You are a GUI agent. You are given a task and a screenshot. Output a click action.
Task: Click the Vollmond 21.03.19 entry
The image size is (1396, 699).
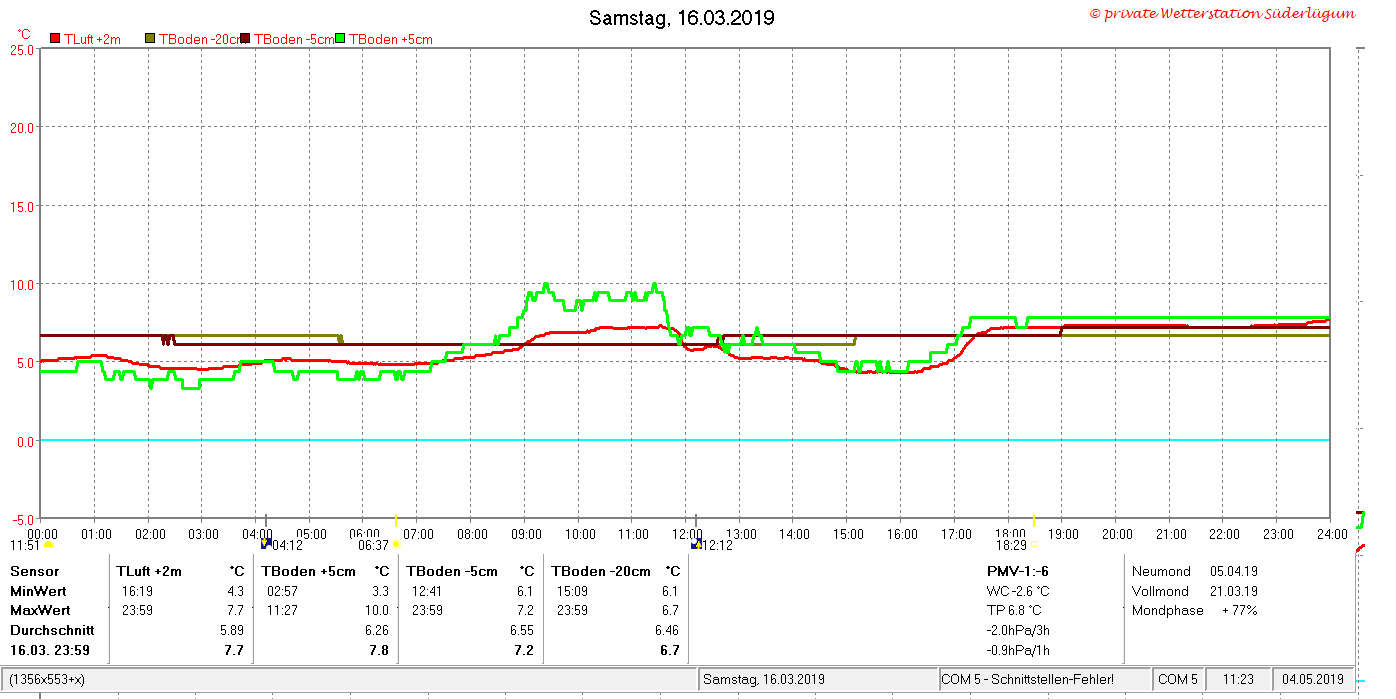coord(1195,591)
